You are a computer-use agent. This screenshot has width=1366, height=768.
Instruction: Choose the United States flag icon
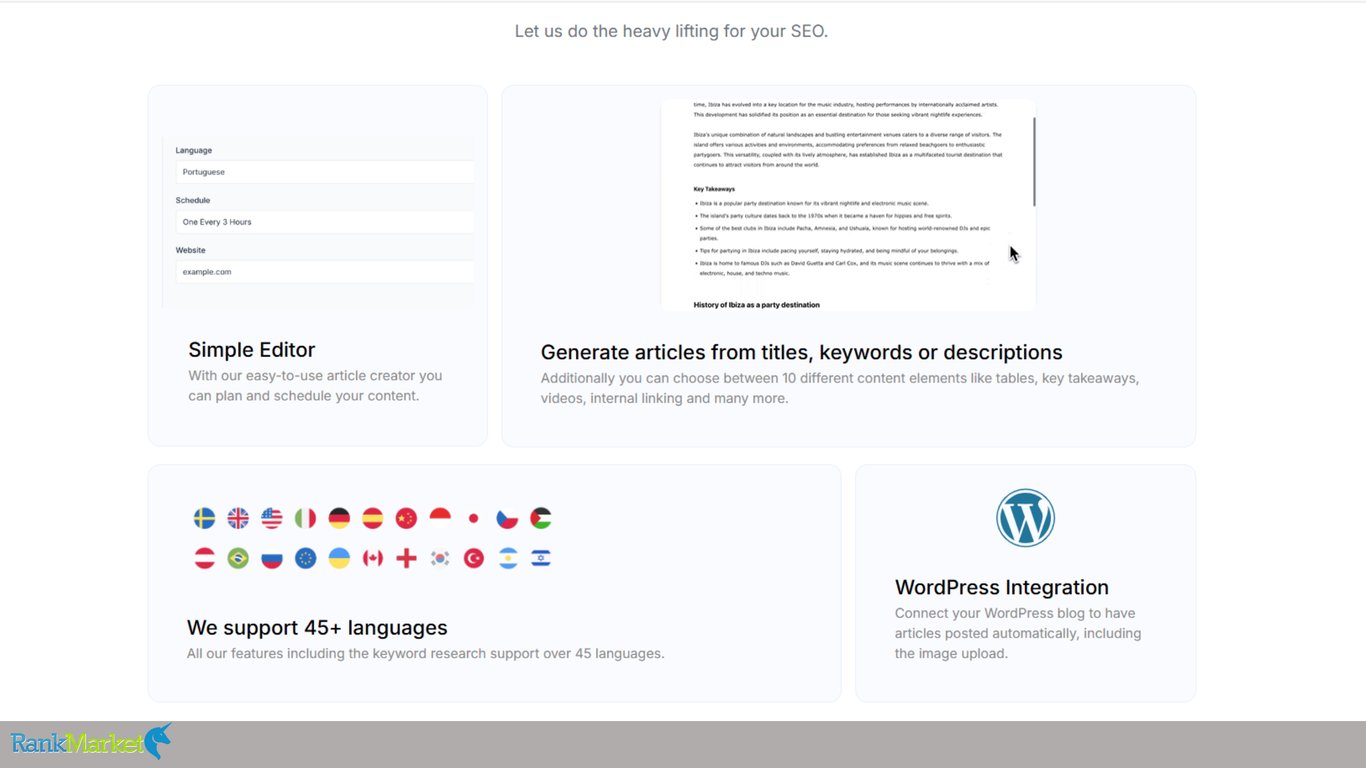272,518
